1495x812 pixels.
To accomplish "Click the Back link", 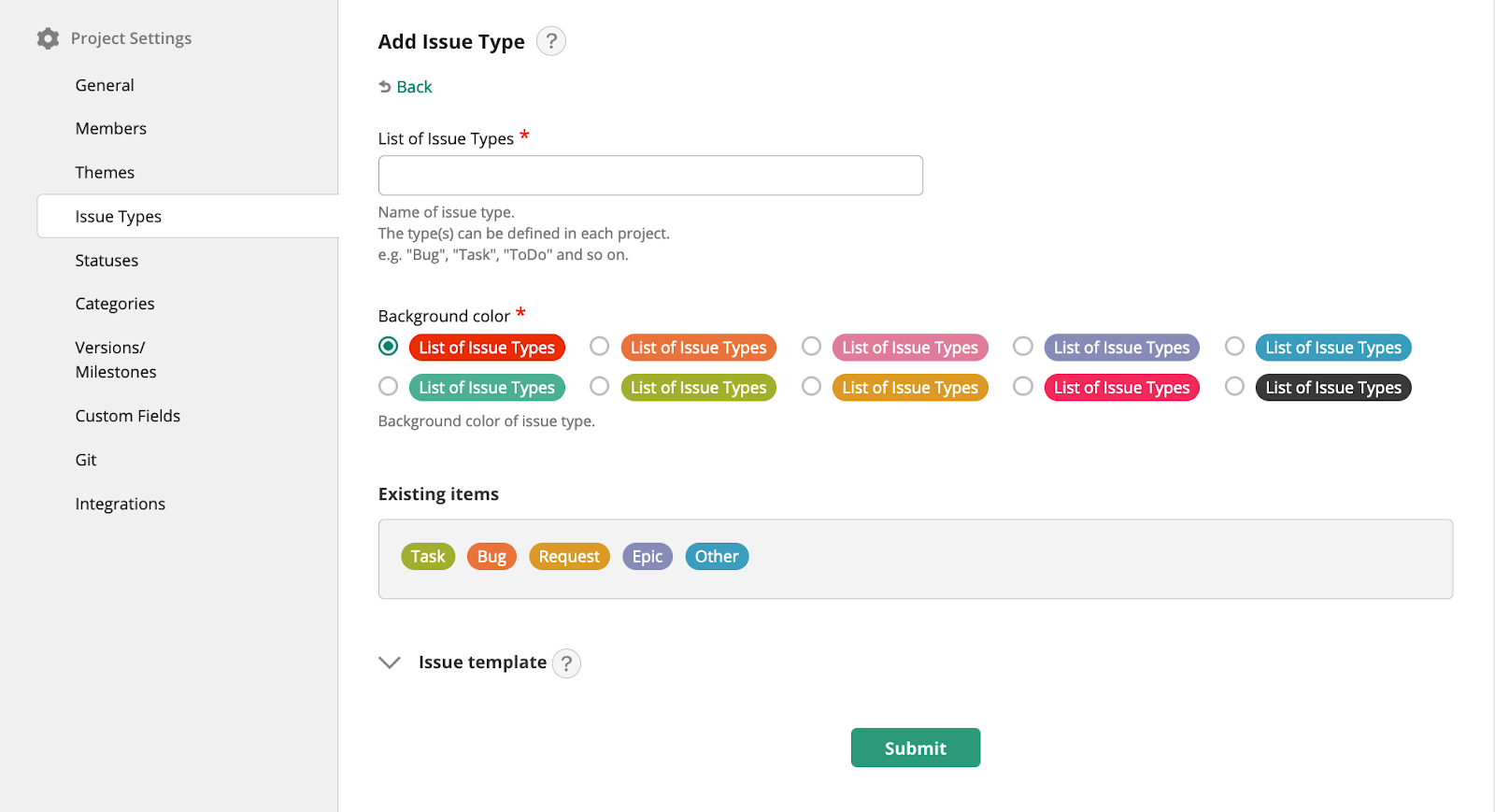I will point(413,87).
